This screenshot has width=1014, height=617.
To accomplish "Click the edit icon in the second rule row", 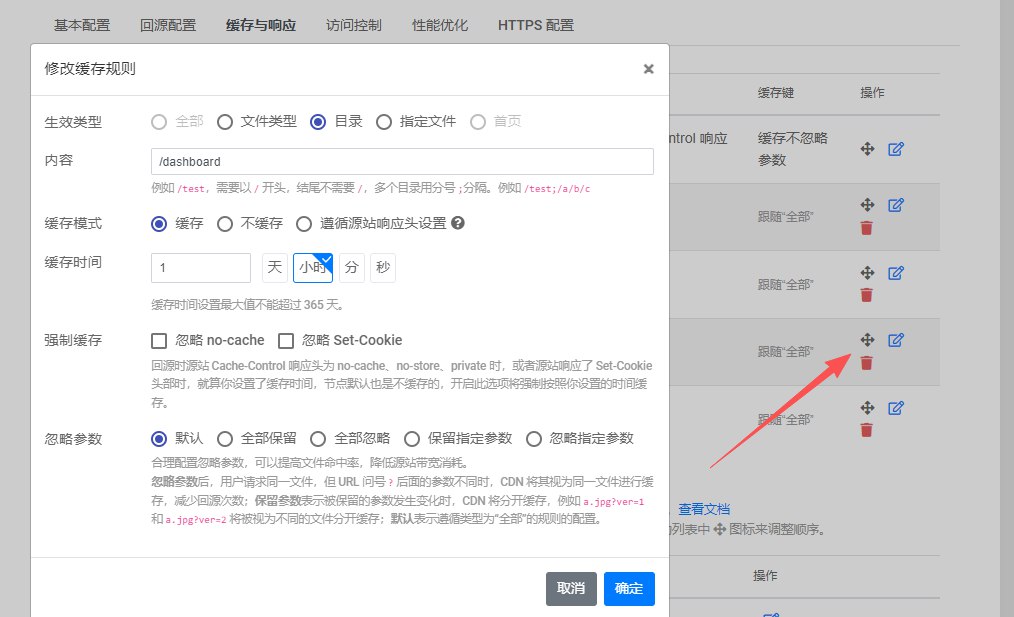I will tap(896, 205).
